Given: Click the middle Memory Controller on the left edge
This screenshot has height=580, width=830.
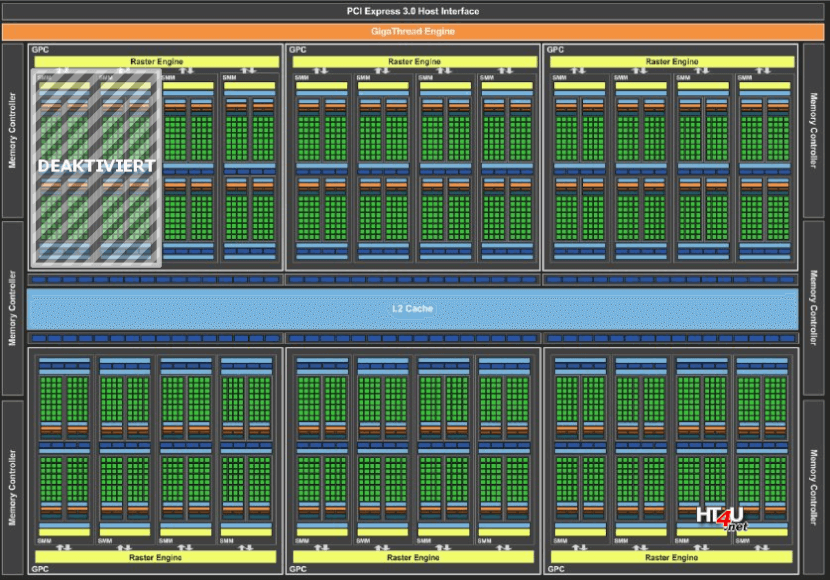Looking at the screenshot, I should [13, 308].
